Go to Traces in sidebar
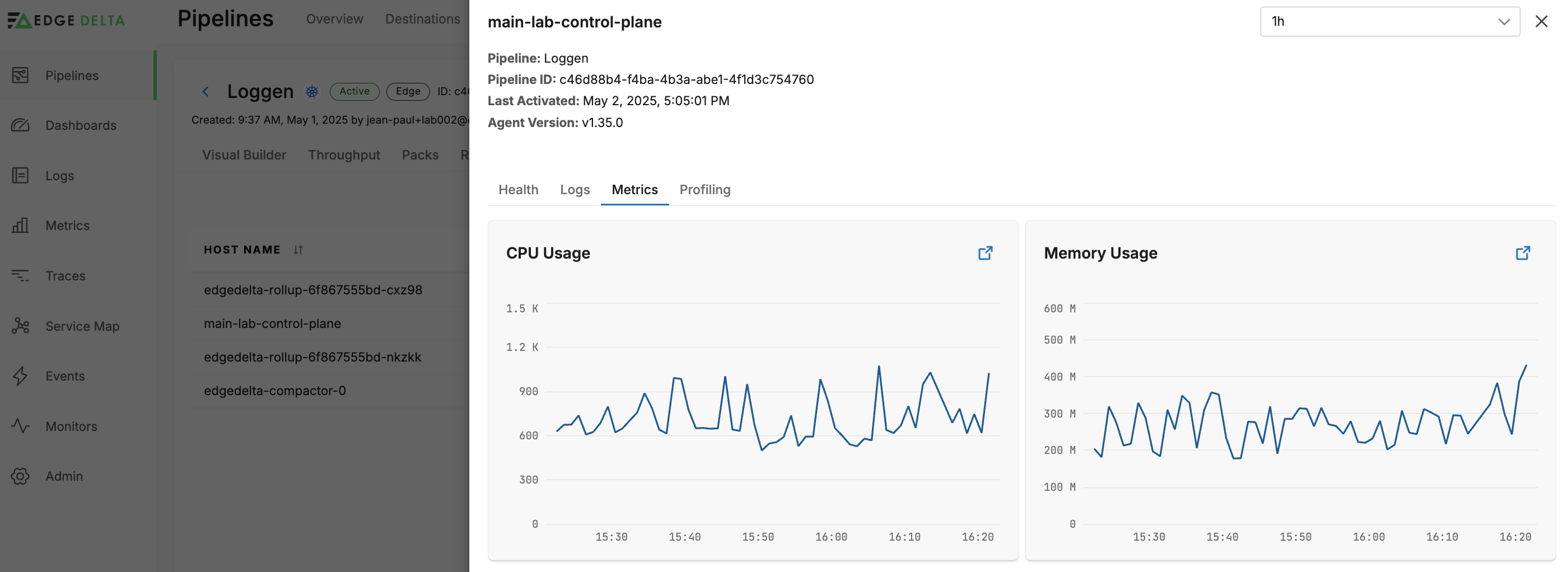 pyautogui.click(x=65, y=276)
